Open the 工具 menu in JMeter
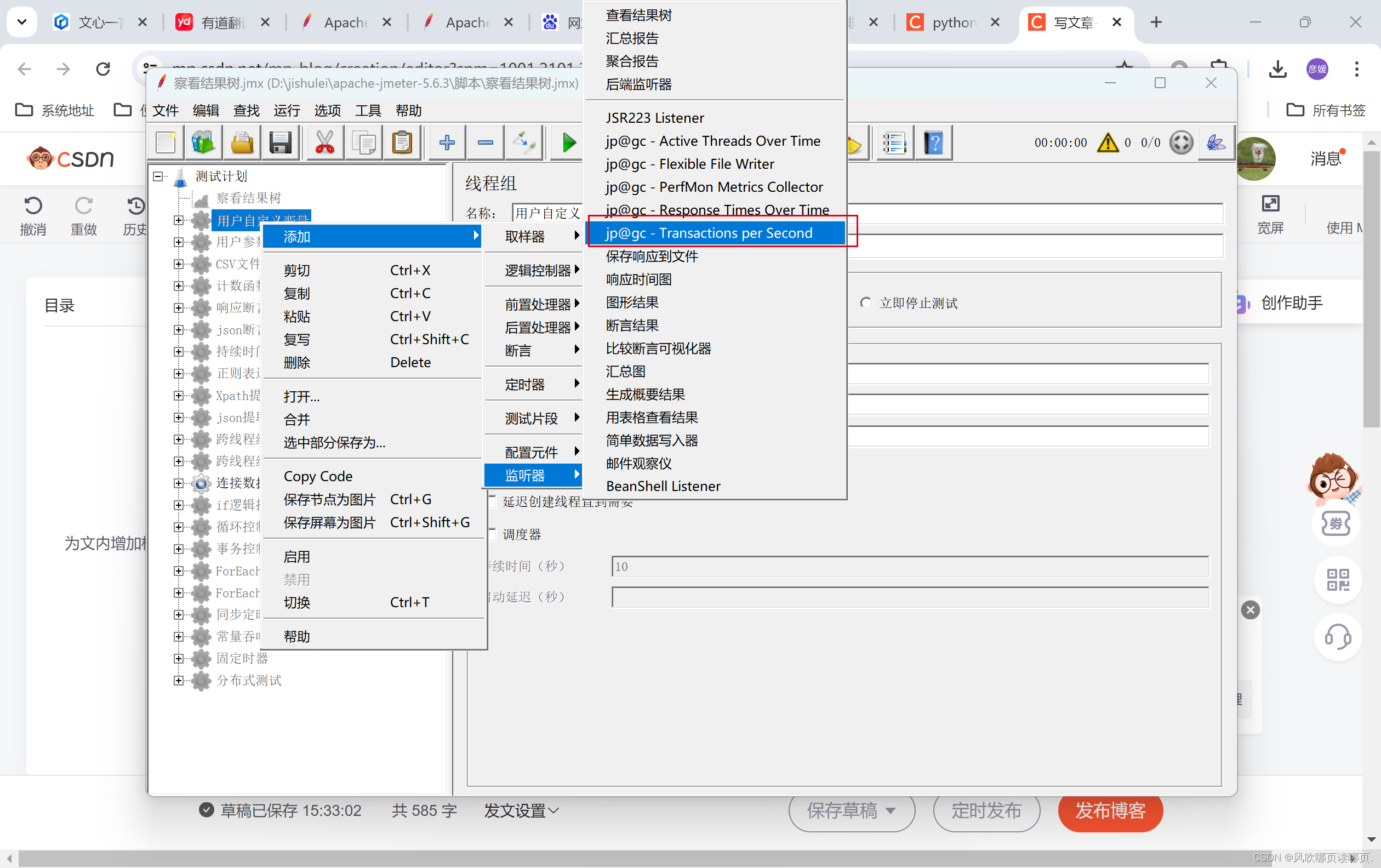1381x868 pixels. [x=368, y=110]
